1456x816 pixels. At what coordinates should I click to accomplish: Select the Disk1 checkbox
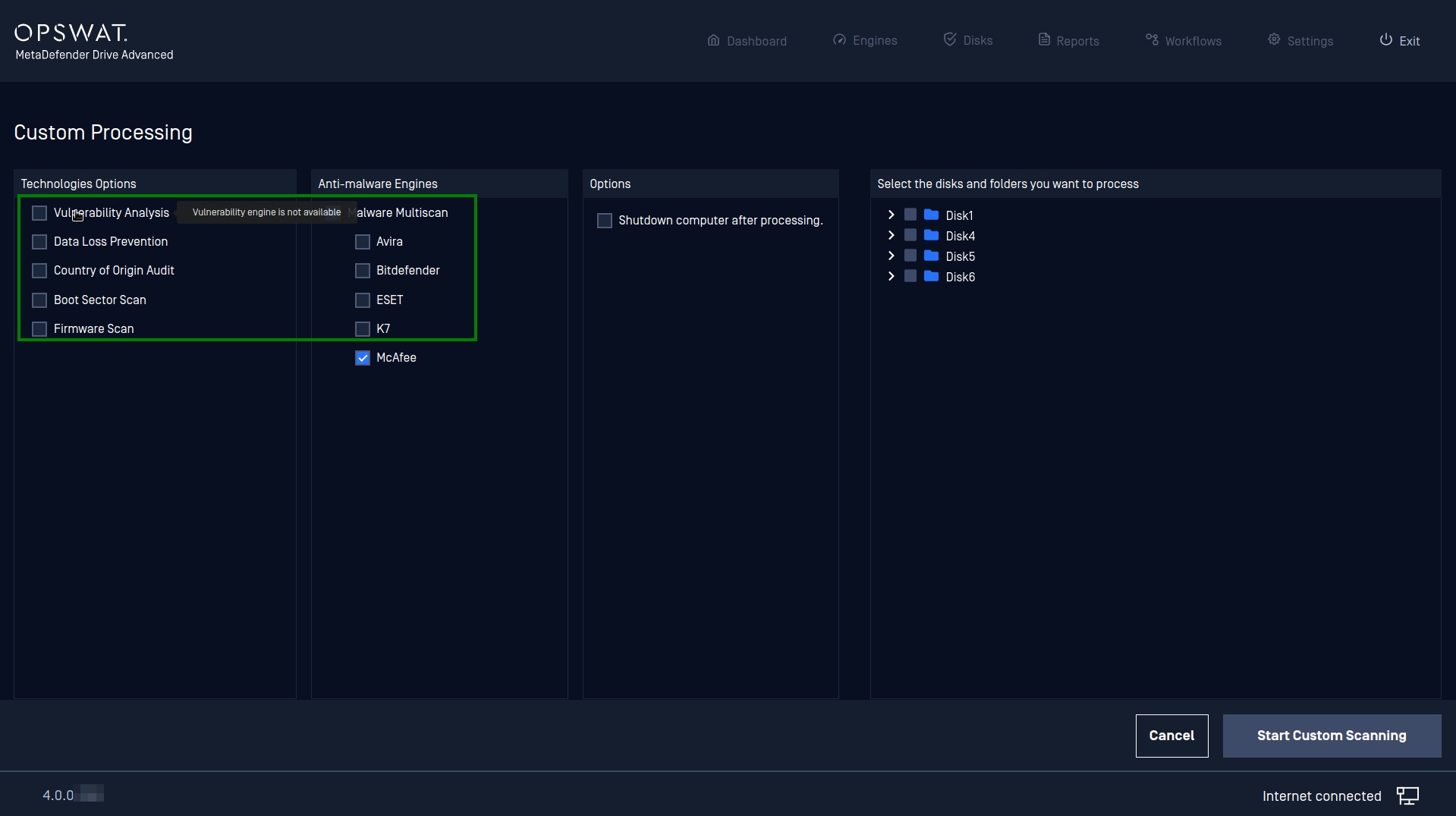[x=910, y=215]
